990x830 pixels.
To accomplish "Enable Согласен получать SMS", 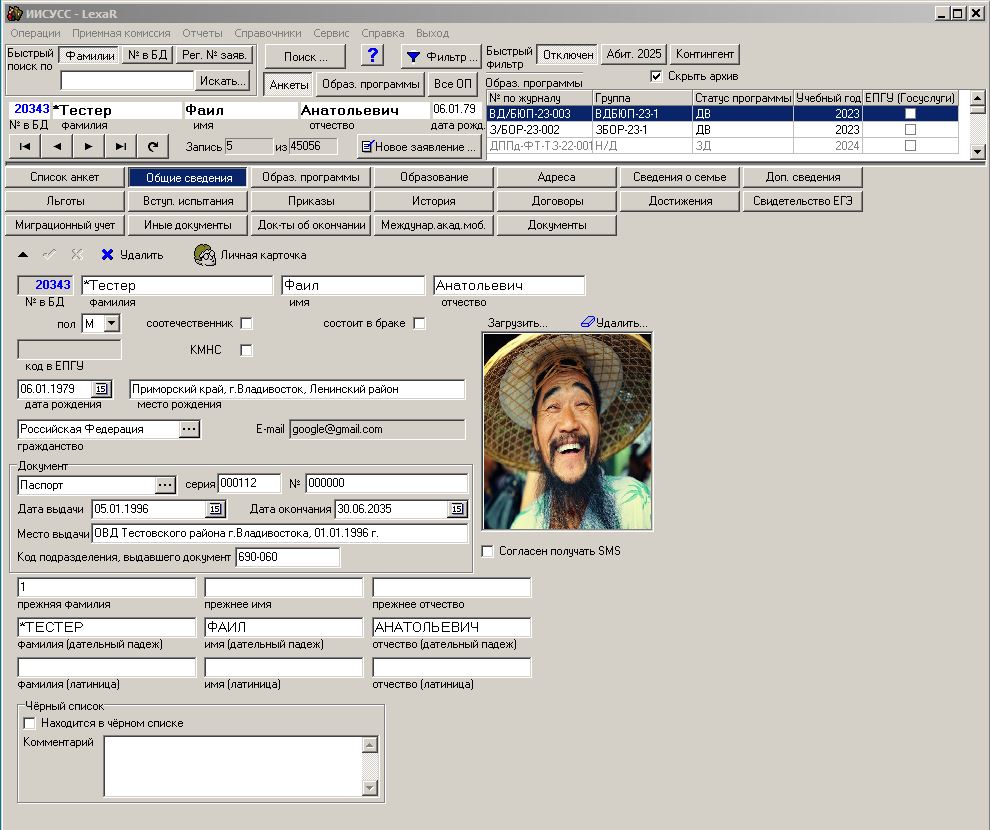I will 488,551.
